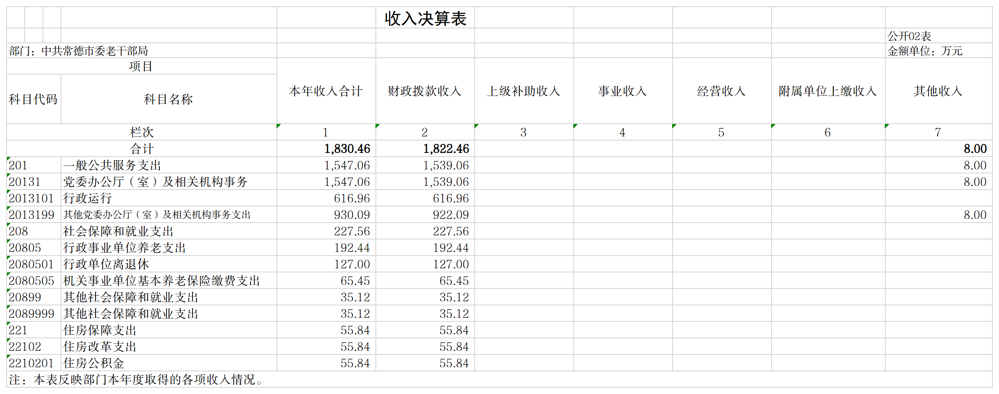
Task: Click the subject name cell in row 20899
Action: pos(169,298)
